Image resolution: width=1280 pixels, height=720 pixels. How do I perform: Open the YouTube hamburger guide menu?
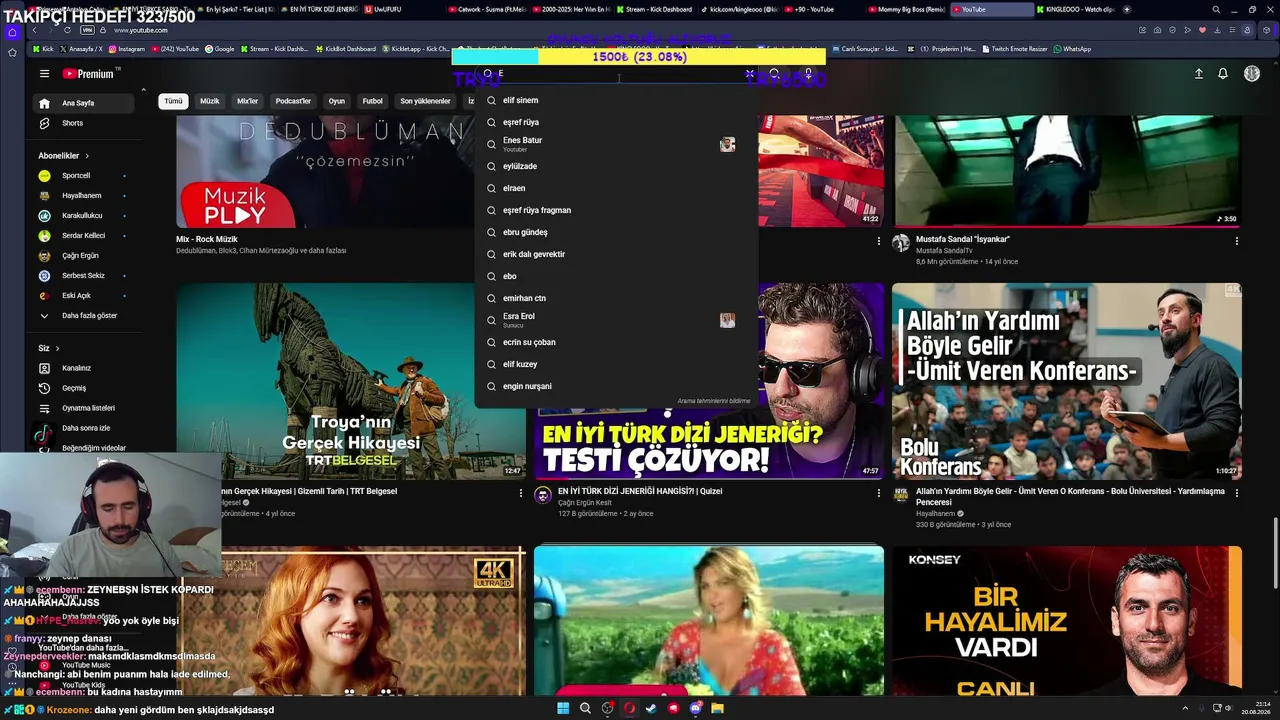[x=44, y=74]
